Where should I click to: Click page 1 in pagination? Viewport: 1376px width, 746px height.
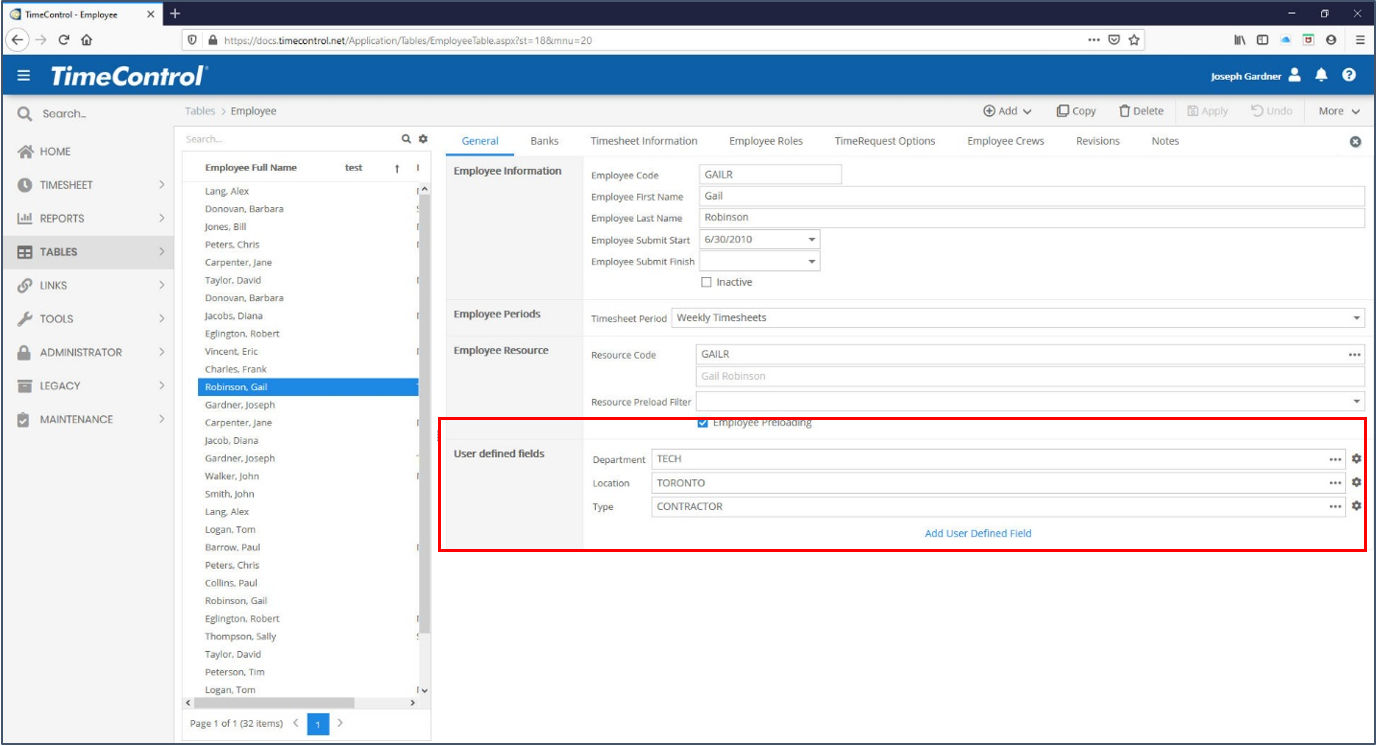coord(317,724)
